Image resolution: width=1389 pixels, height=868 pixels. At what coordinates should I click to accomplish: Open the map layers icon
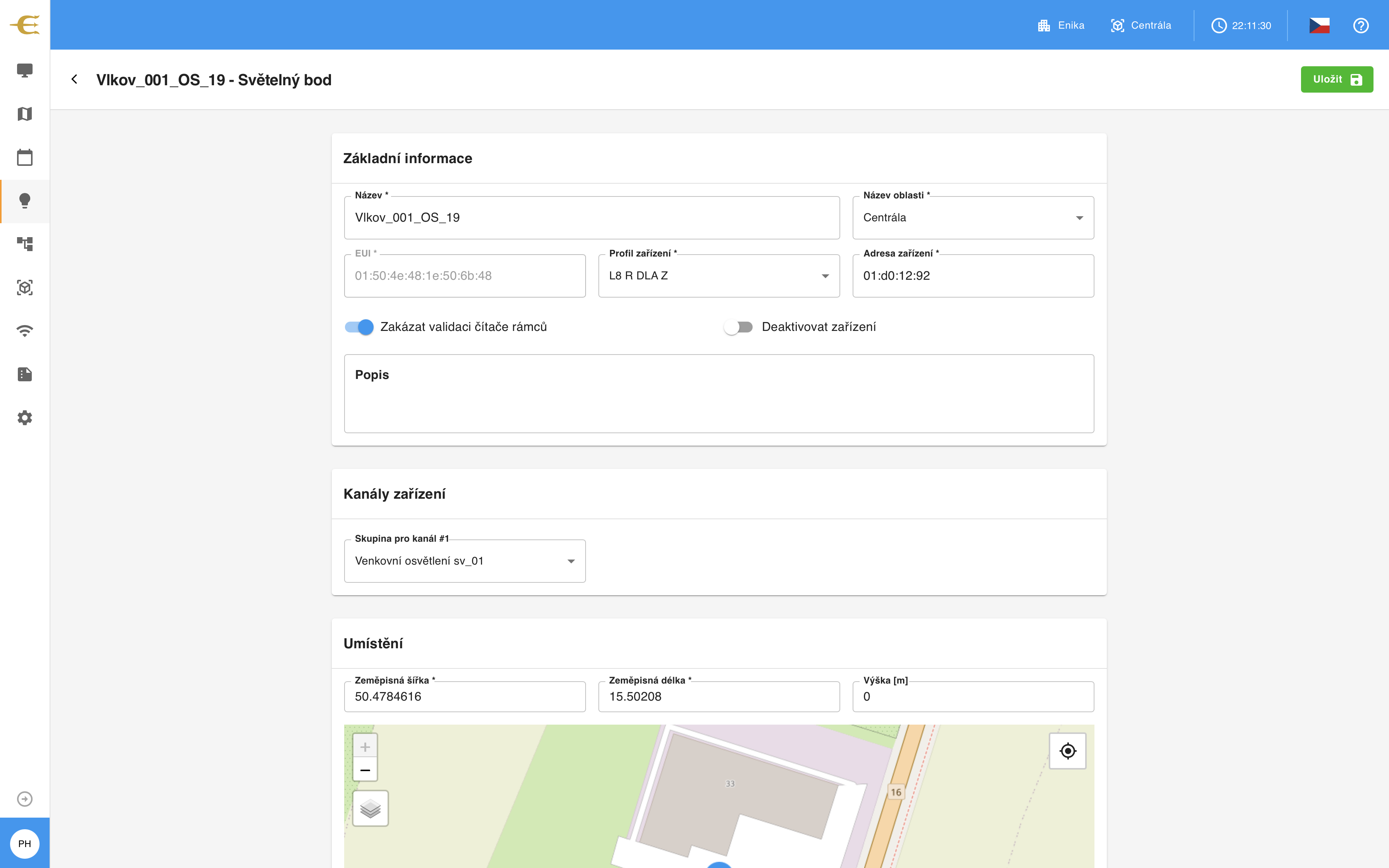[x=370, y=808]
